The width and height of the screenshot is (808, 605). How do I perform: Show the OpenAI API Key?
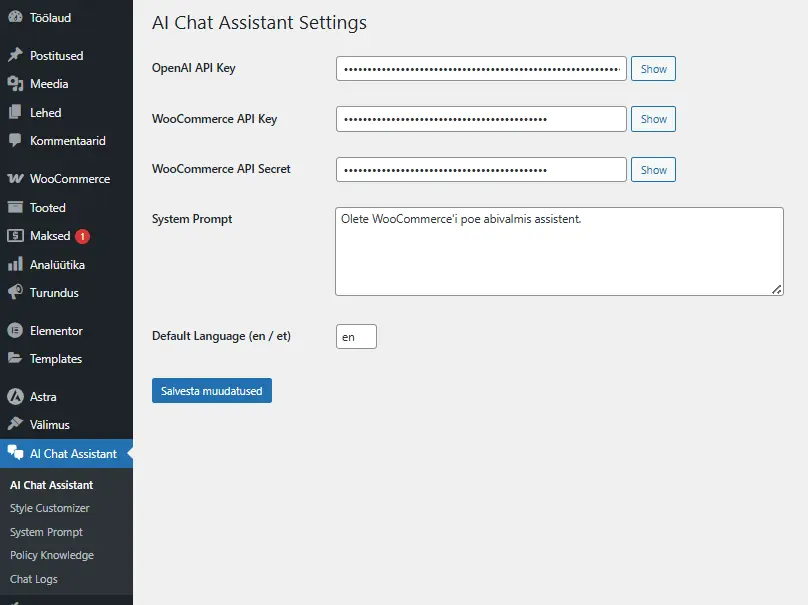click(653, 69)
